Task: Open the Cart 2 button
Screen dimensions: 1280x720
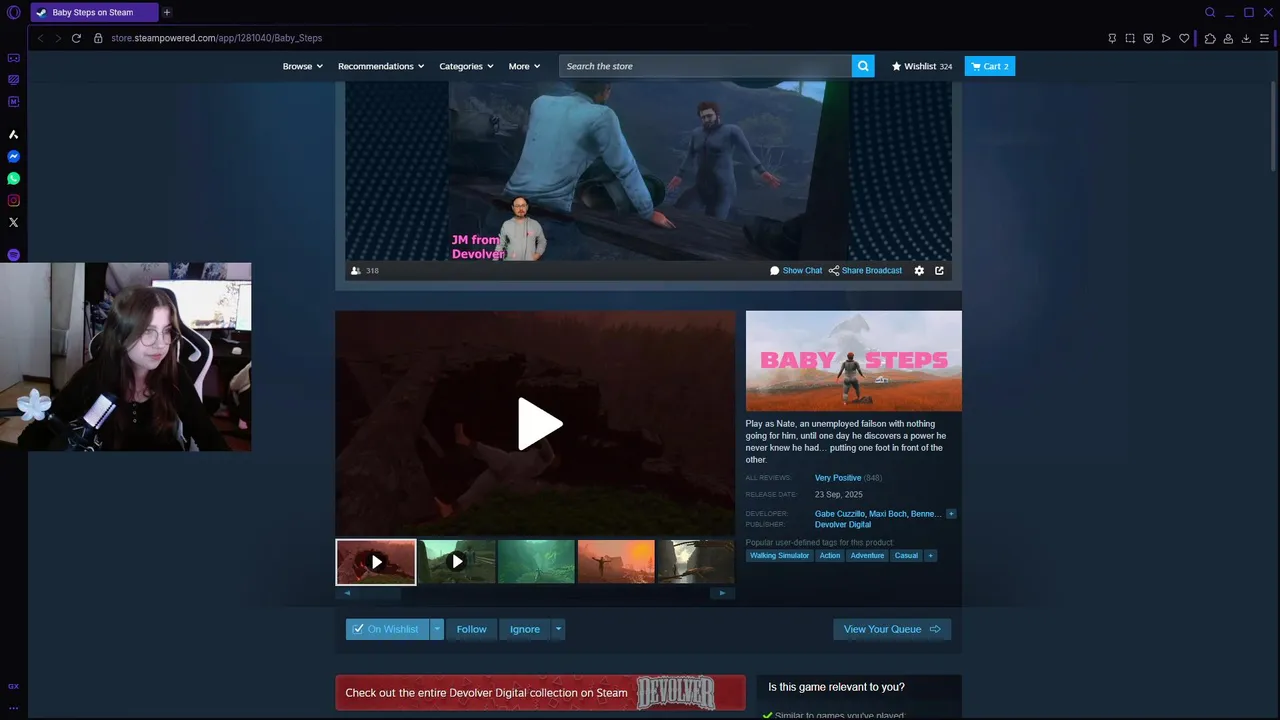Action: pyautogui.click(x=990, y=66)
